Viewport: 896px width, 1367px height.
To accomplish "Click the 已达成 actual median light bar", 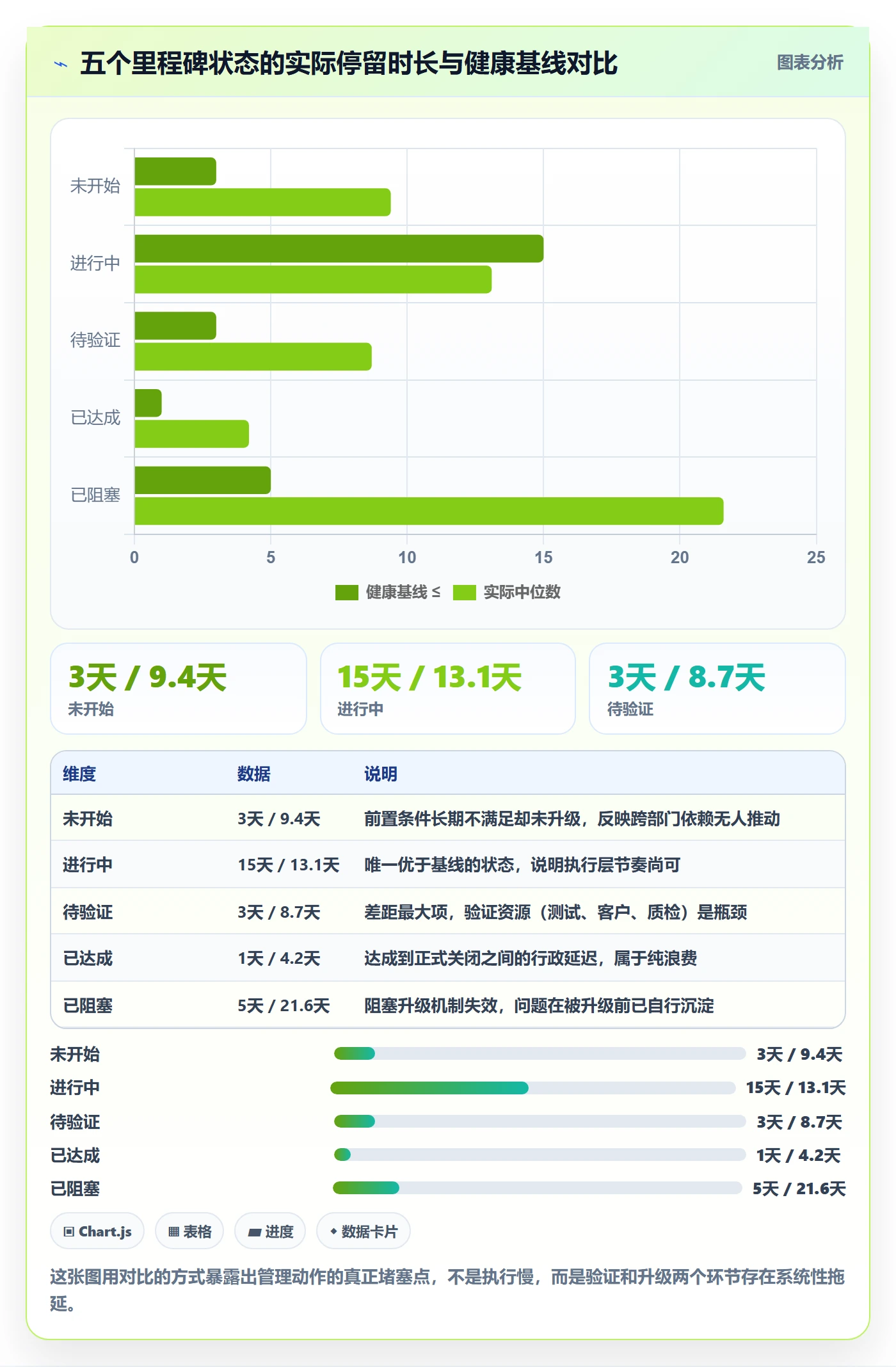I will 191,434.
